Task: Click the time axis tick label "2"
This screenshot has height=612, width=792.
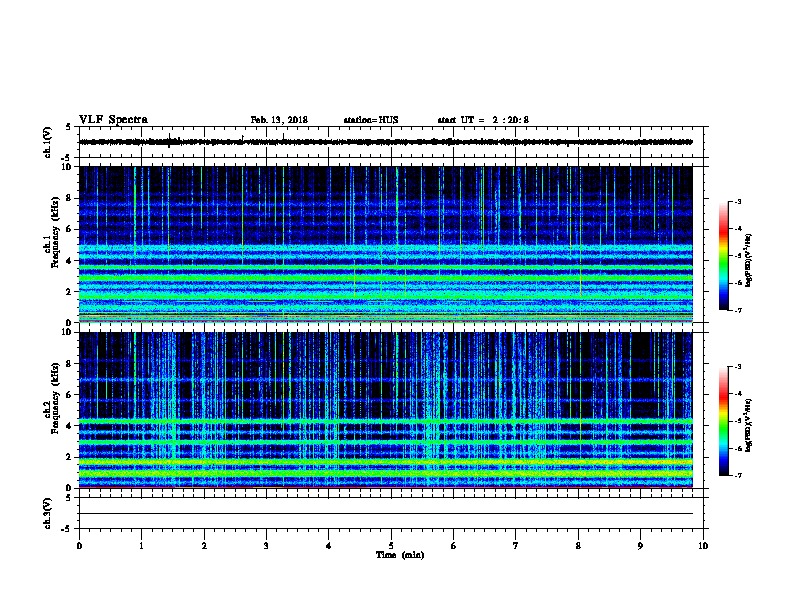Action: (x=204, y=546)
